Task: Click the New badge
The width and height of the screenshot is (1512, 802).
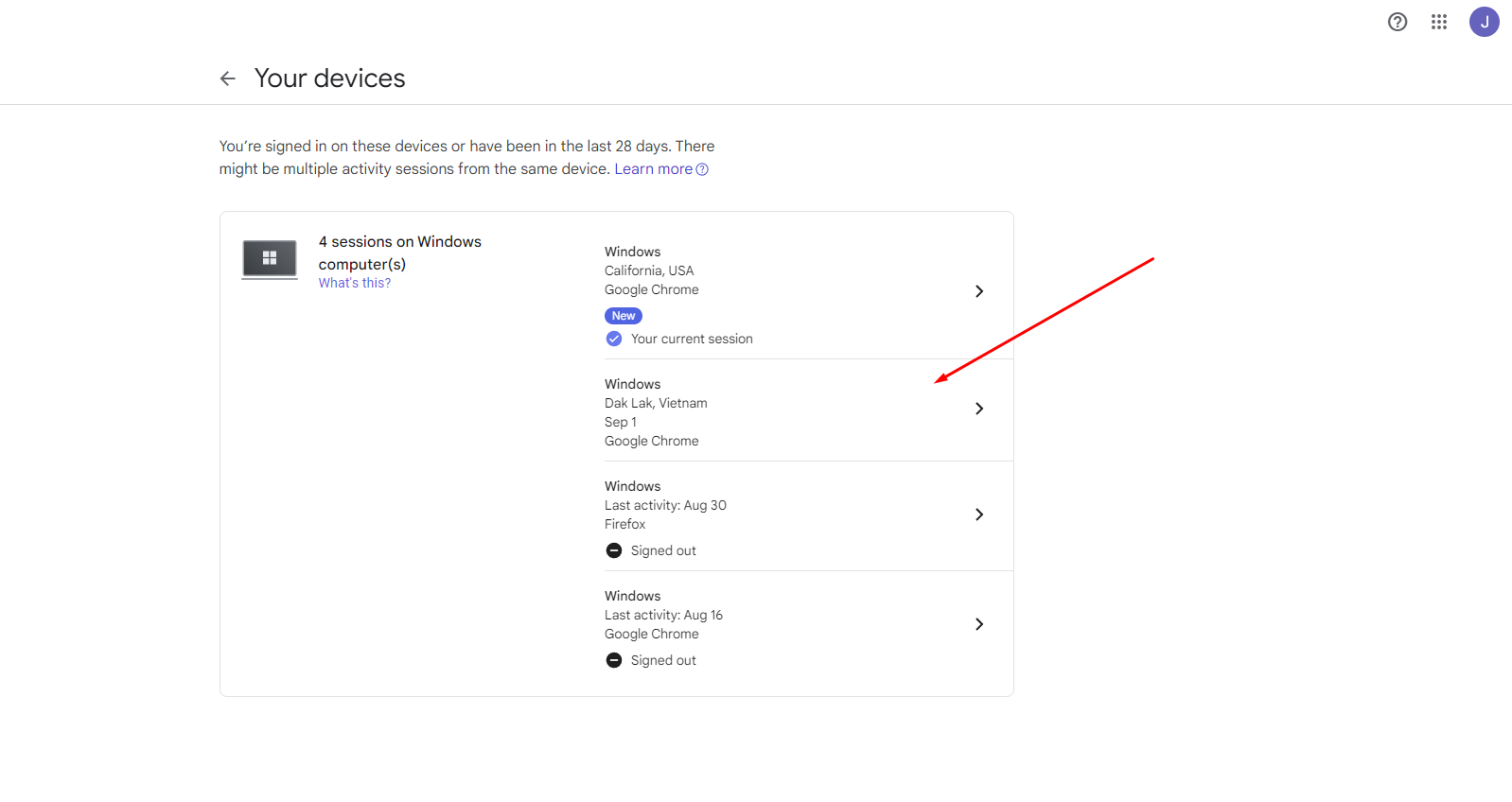Action: (624, 316)
